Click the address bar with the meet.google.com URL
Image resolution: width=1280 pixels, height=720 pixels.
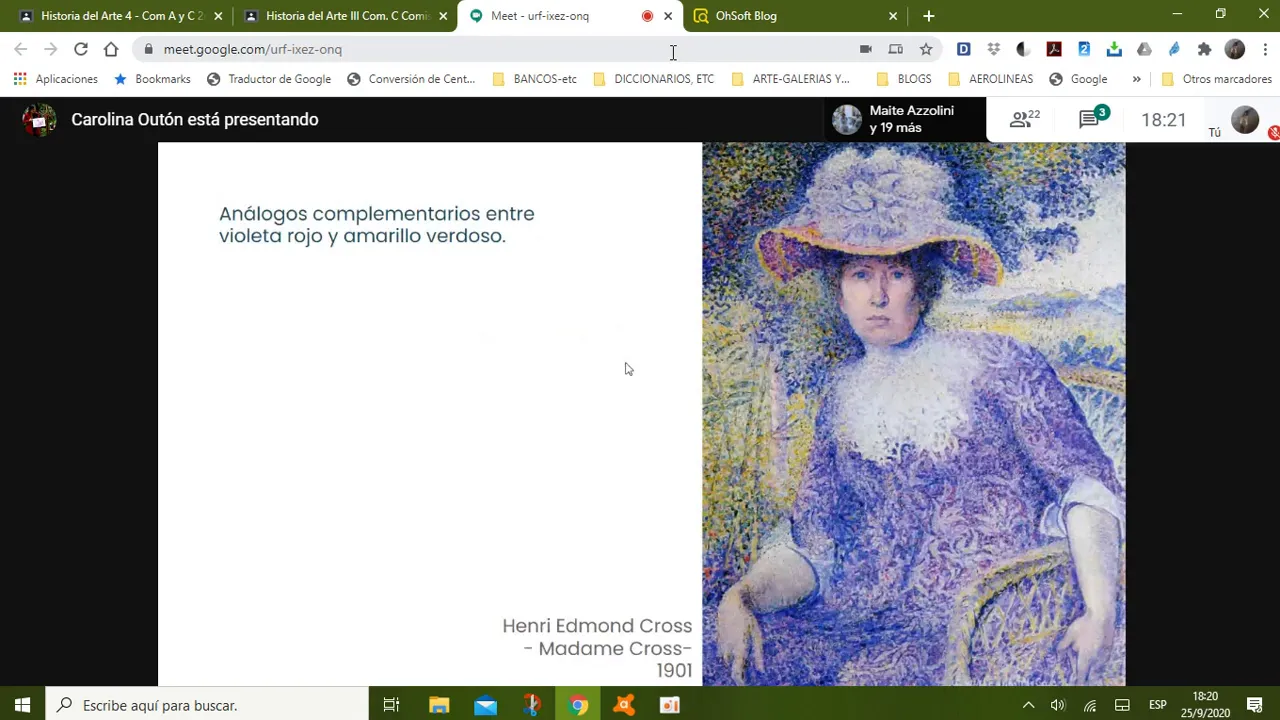pyautogui.click(x=500, y=49)
